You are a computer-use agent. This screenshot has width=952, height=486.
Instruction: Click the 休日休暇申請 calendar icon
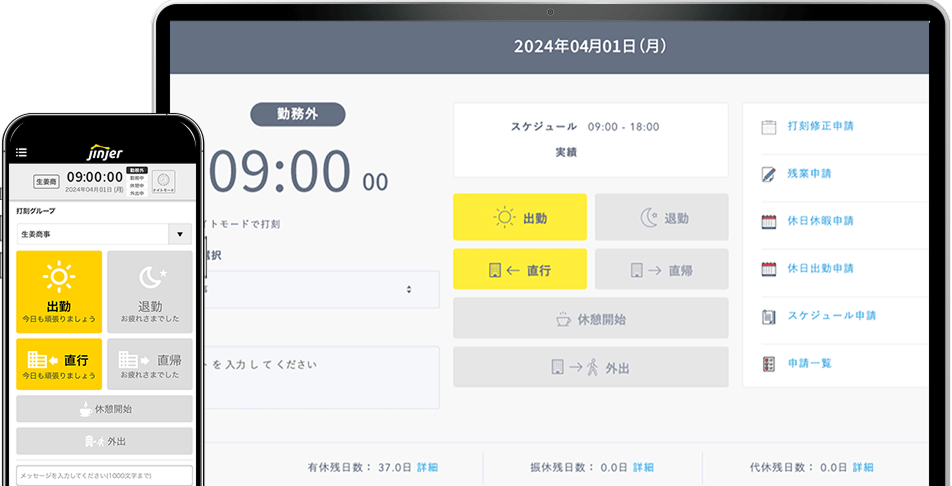point(768,221)
